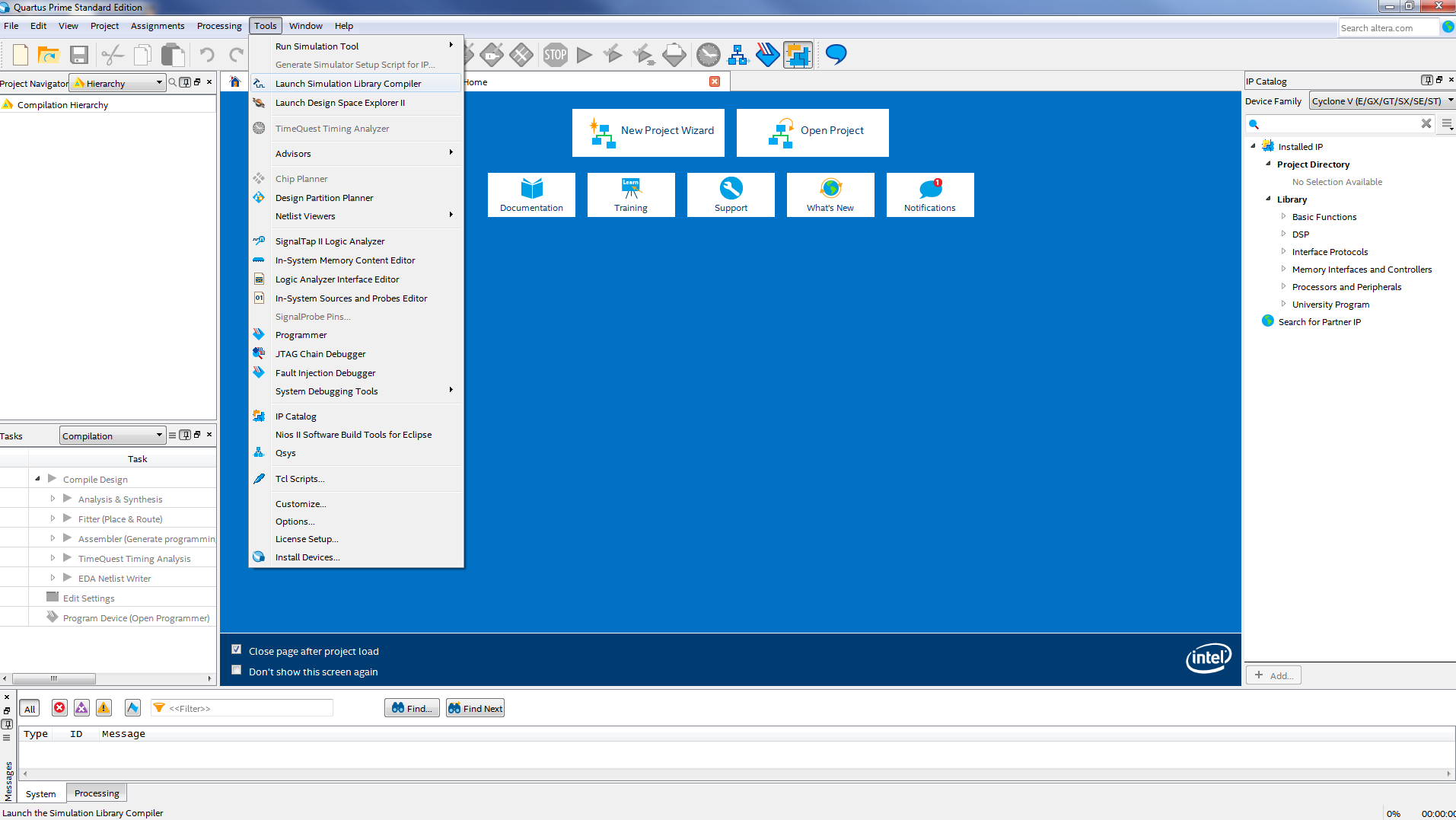Viewport: 1456px width, 820px height.
Task: Click the Open Project button
Action: click(813, 132)
